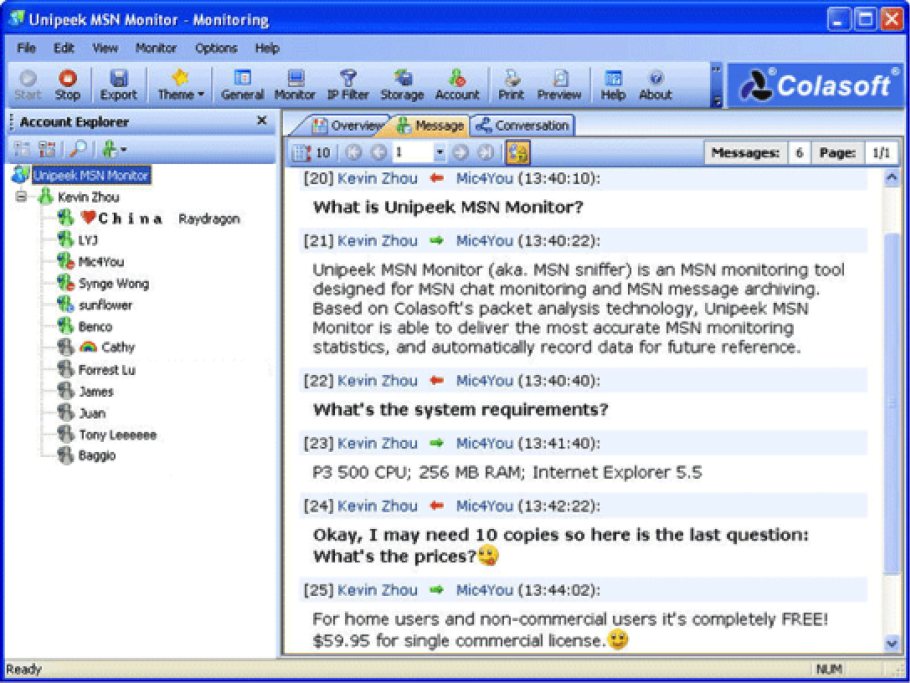The image size is (910, 683).
Task: Collapse the Kevin Zhou tree node
Action: (21, 197)
